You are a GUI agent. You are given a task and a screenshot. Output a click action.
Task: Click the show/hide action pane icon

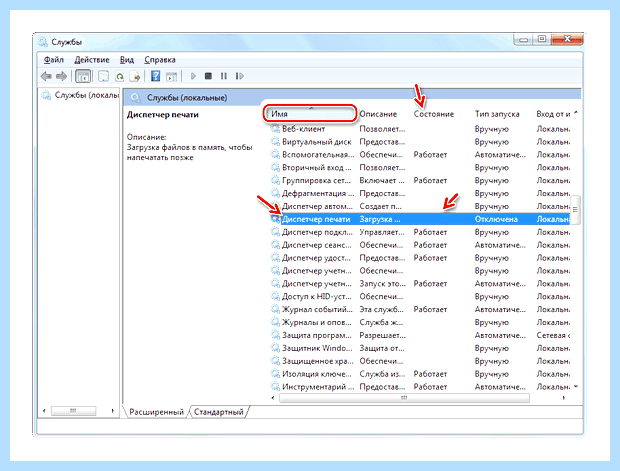171,76
